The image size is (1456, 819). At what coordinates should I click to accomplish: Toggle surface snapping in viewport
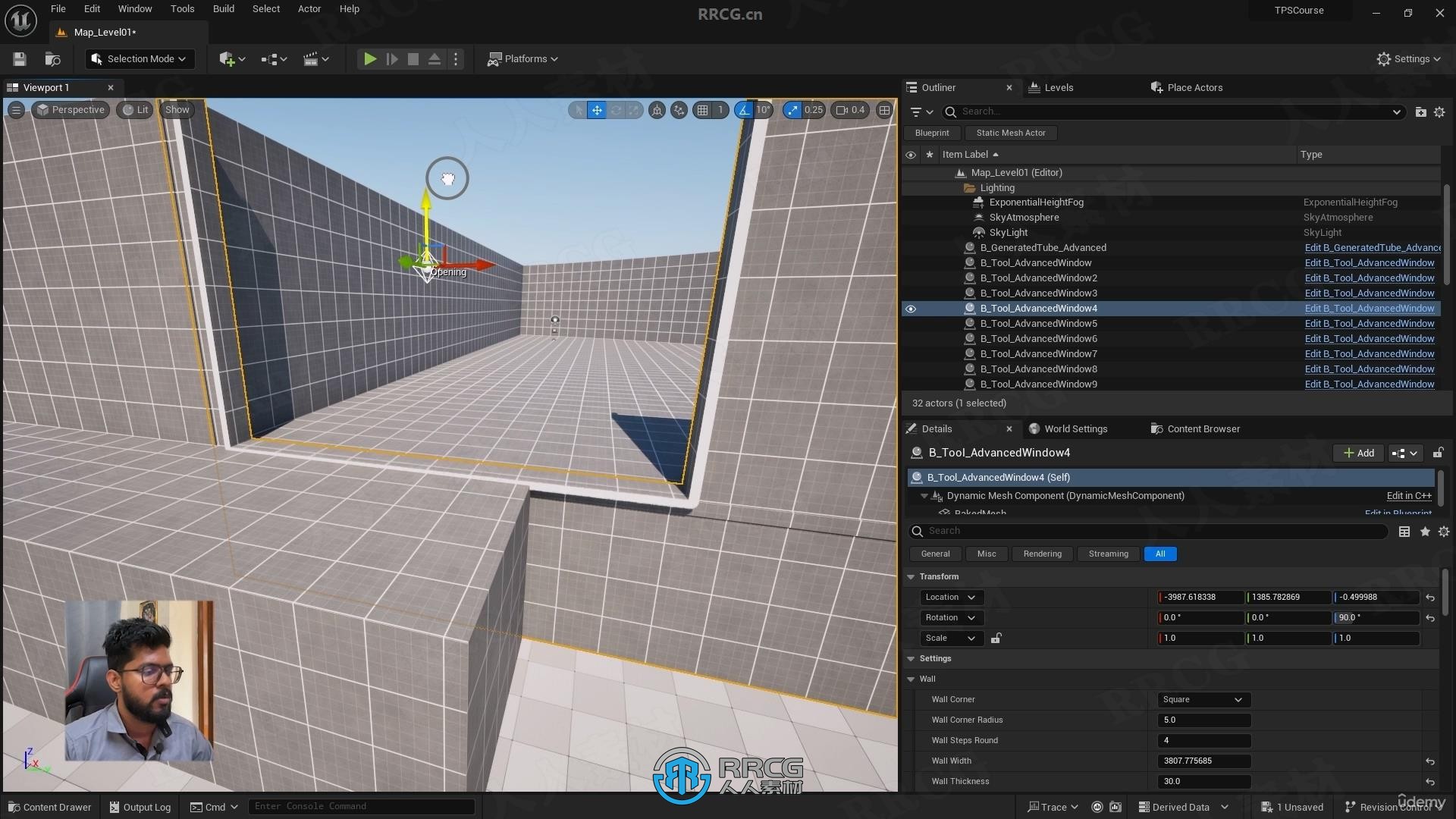pos(679,110)
